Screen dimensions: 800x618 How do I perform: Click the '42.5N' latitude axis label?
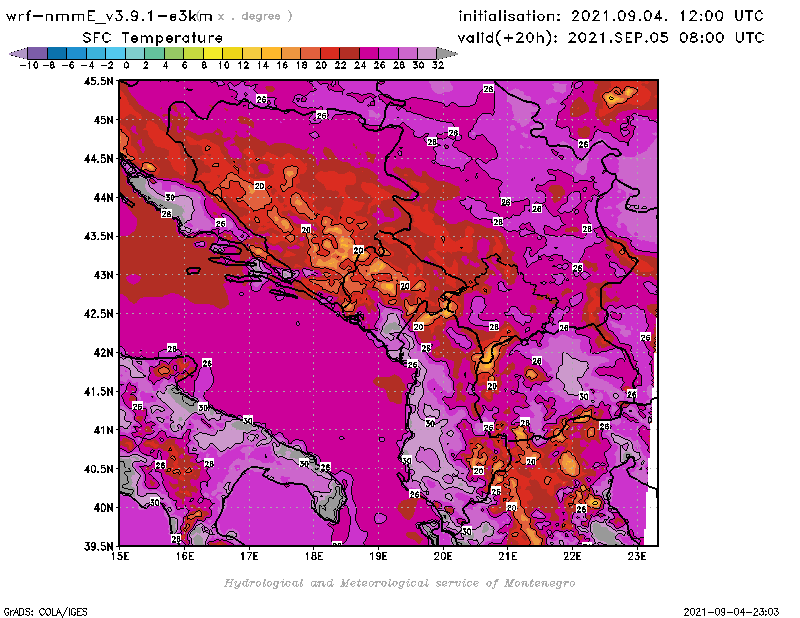click(98, 314)
